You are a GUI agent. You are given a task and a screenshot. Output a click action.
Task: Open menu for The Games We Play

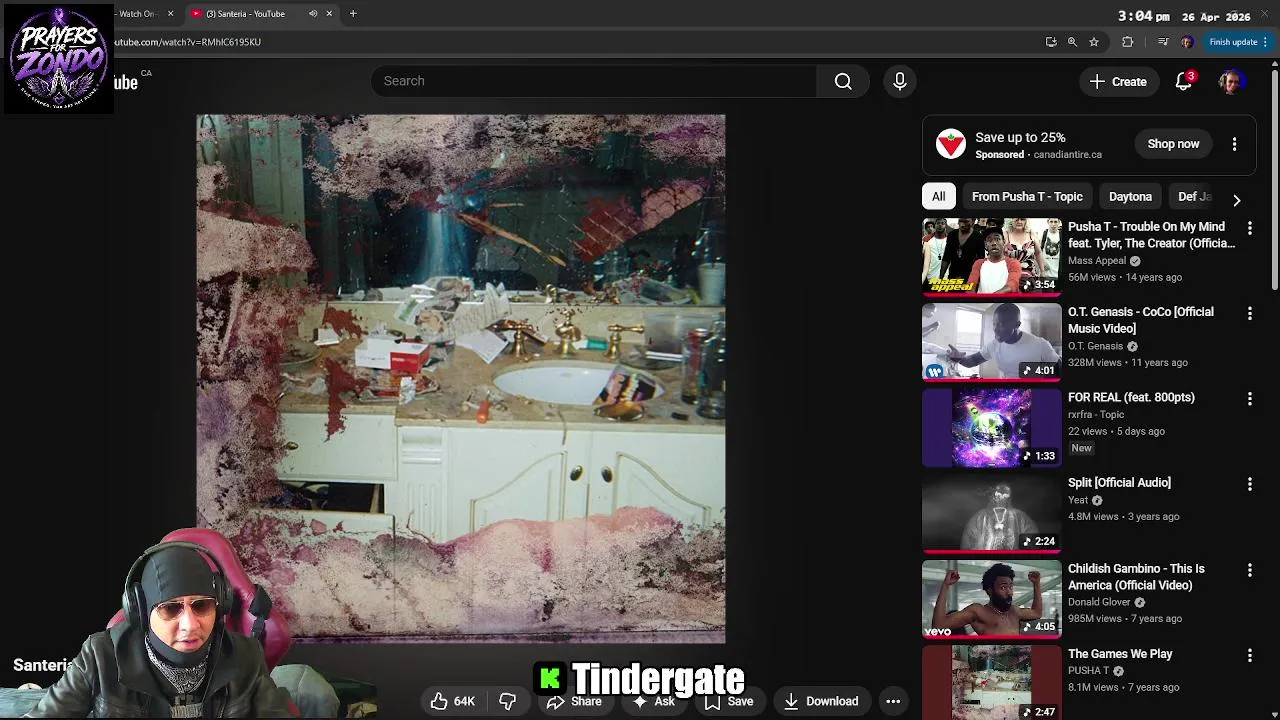click(x=1249, y=655)
